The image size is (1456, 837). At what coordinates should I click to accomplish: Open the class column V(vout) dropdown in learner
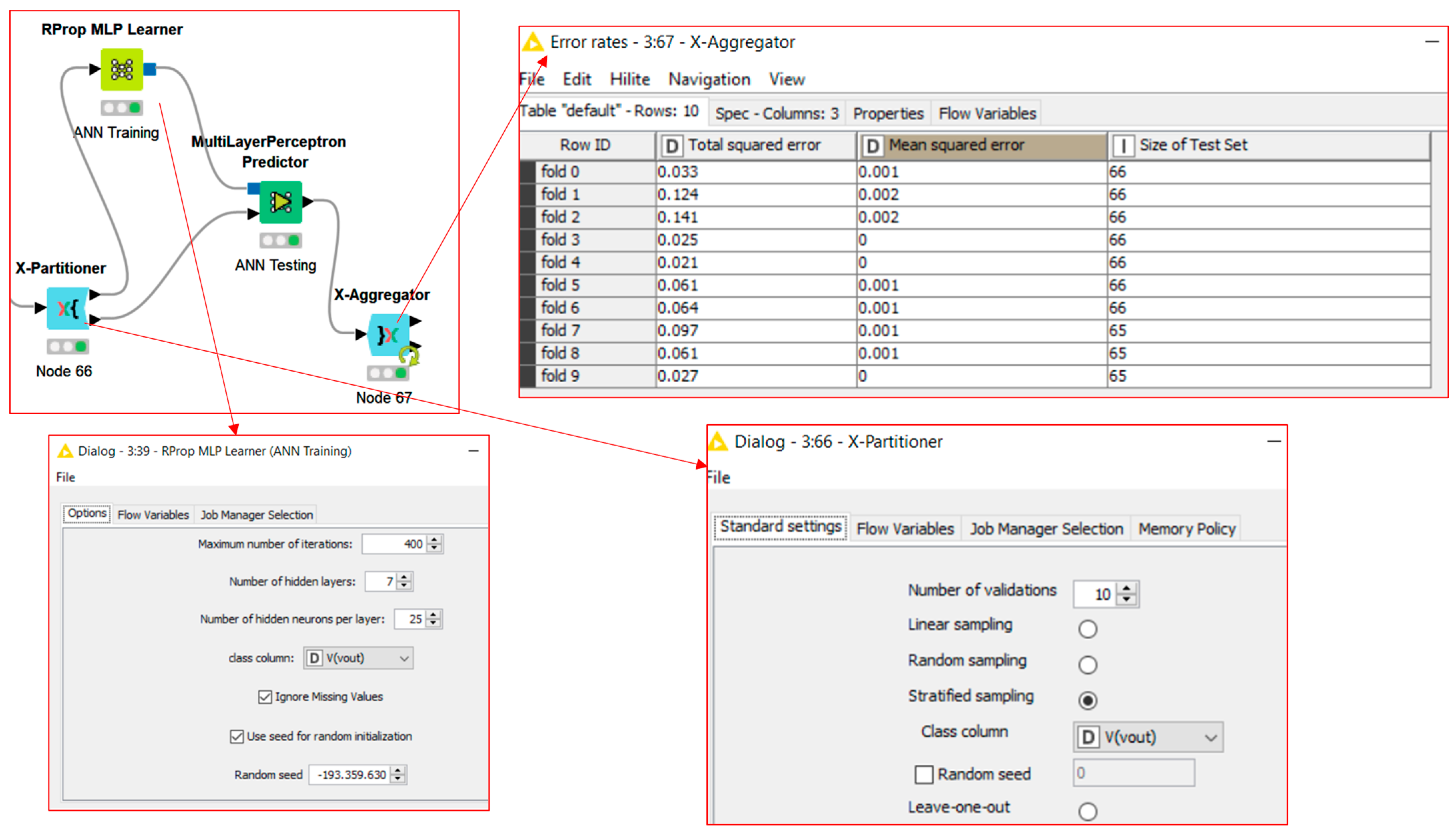pos(358,658)
